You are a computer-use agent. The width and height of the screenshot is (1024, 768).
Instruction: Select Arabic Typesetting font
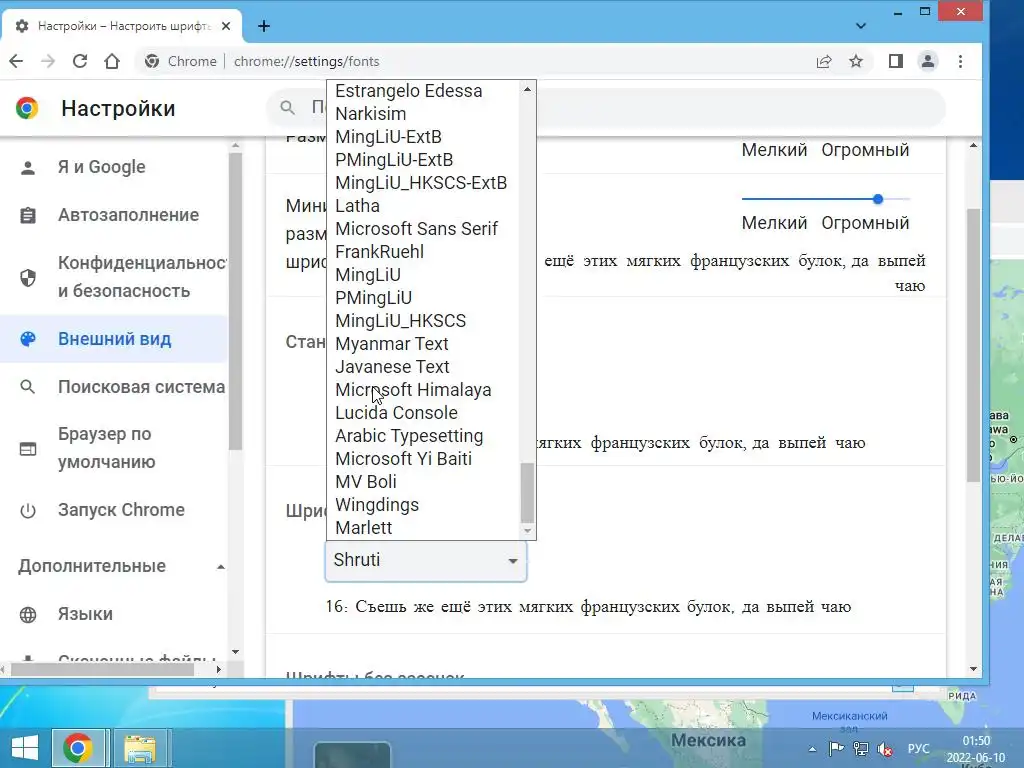pos(423,436)
